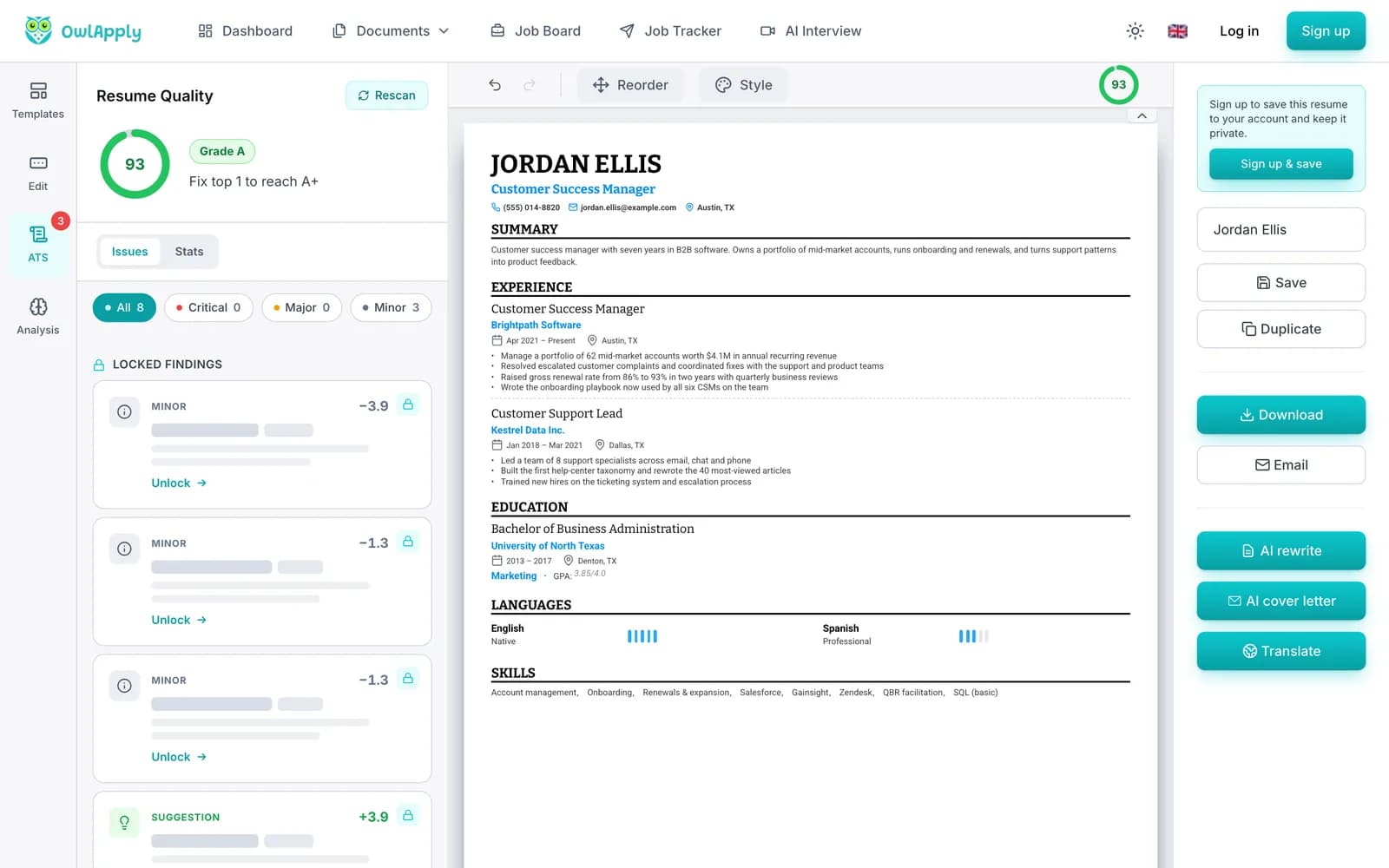Open Templates in the sidebar

point(38,101)
